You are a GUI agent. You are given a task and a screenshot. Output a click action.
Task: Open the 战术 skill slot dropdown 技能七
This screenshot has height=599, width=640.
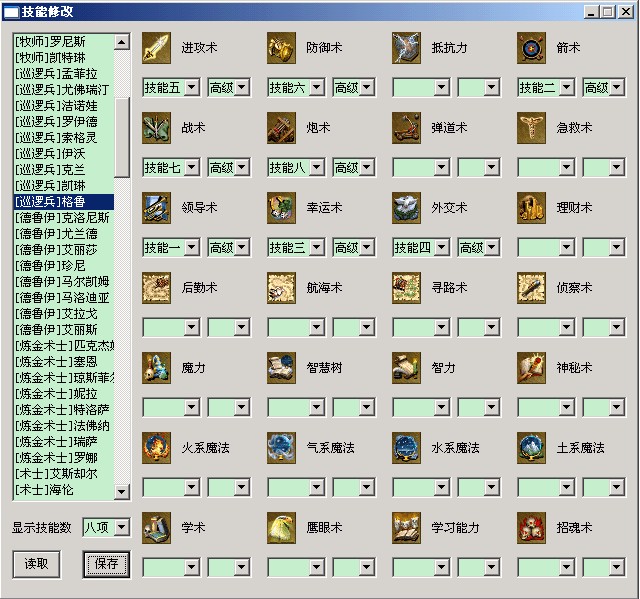tap(171, 167)
